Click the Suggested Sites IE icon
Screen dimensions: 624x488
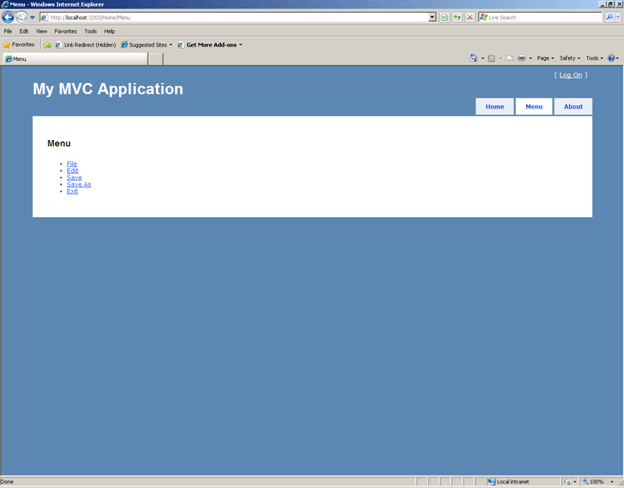point(124,45)
